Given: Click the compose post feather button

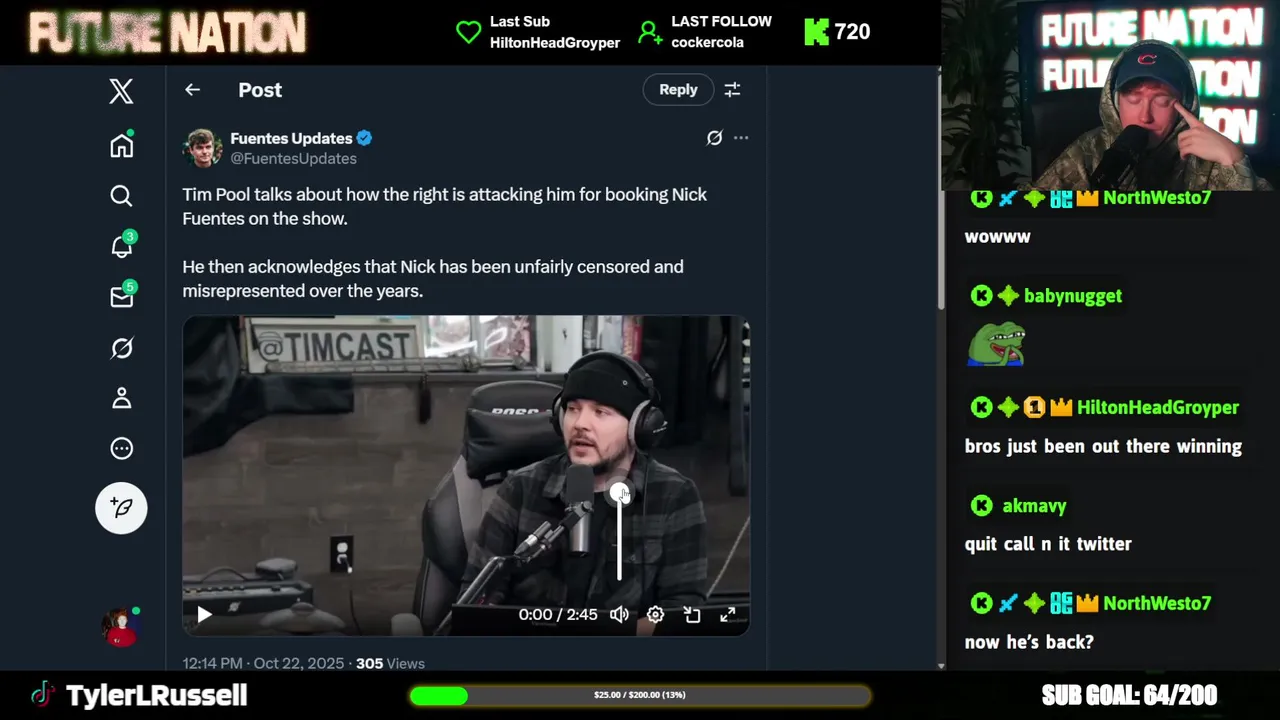Looking at the screenshot, I should click(121, 508).
